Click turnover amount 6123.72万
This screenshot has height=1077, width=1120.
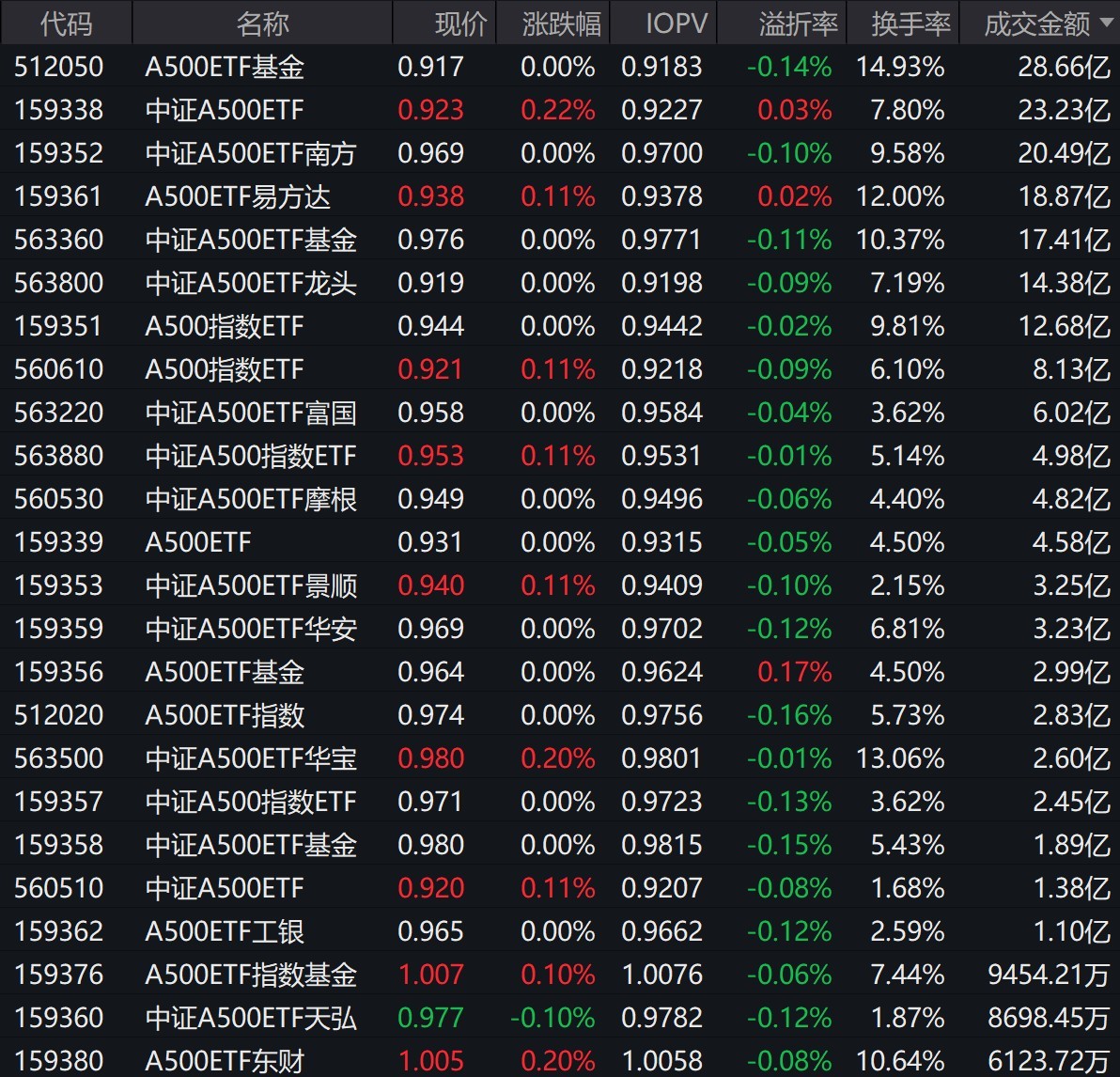click(1049, 1061)
